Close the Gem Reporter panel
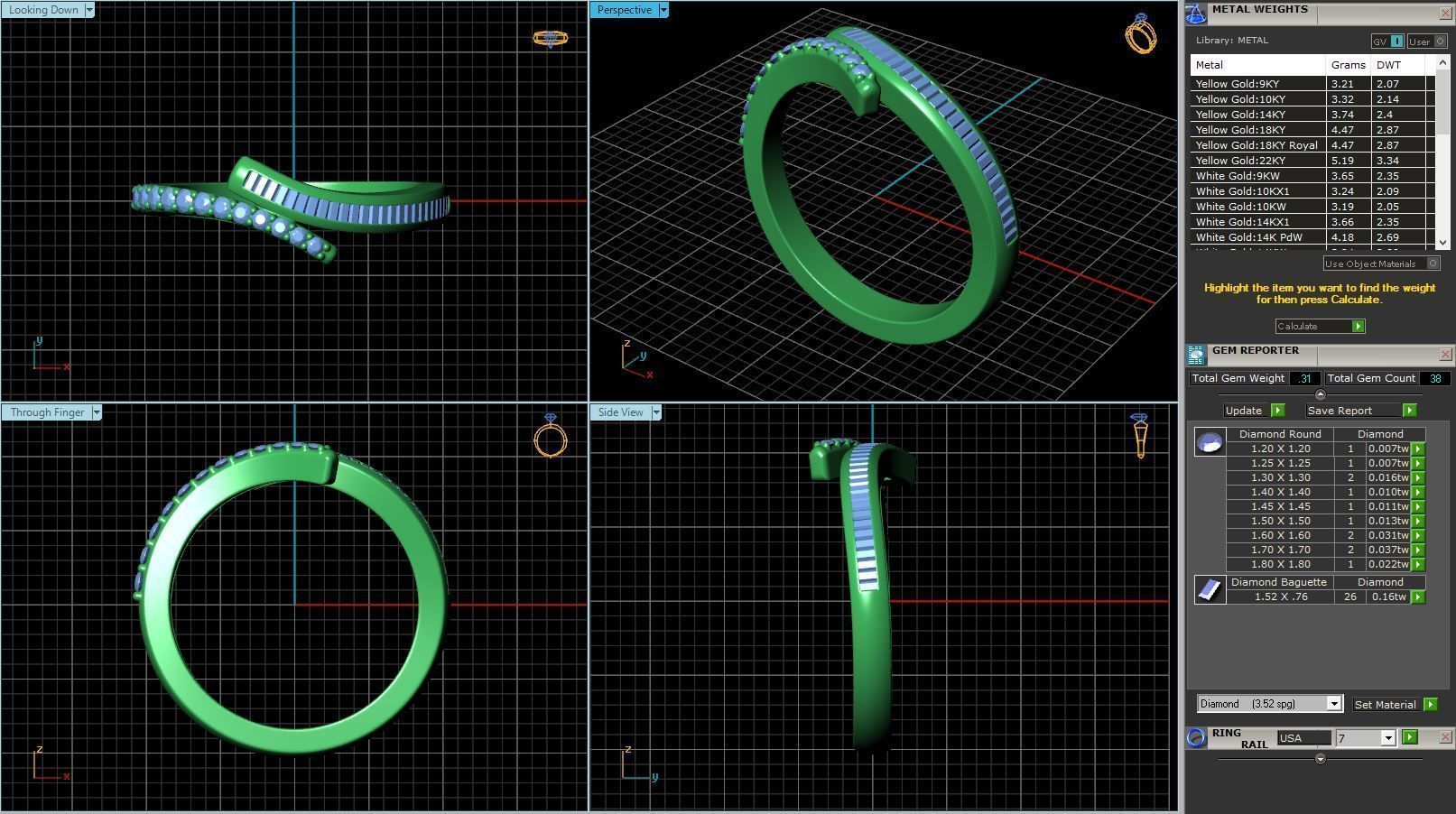This screenshot has height=814, width=1456. coord(1445,355)
